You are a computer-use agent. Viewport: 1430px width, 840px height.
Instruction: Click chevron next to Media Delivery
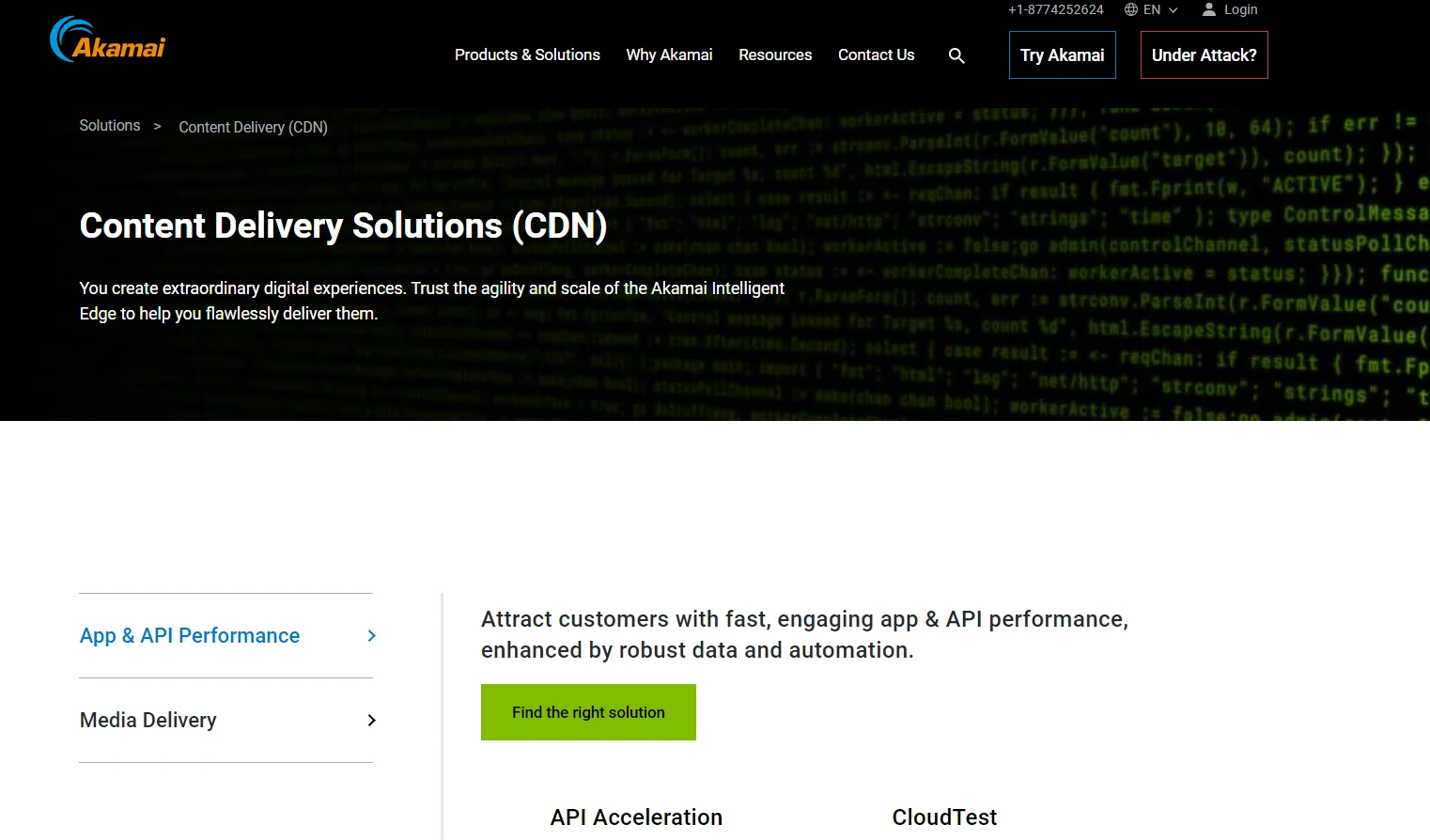click(x=371, y=721)
